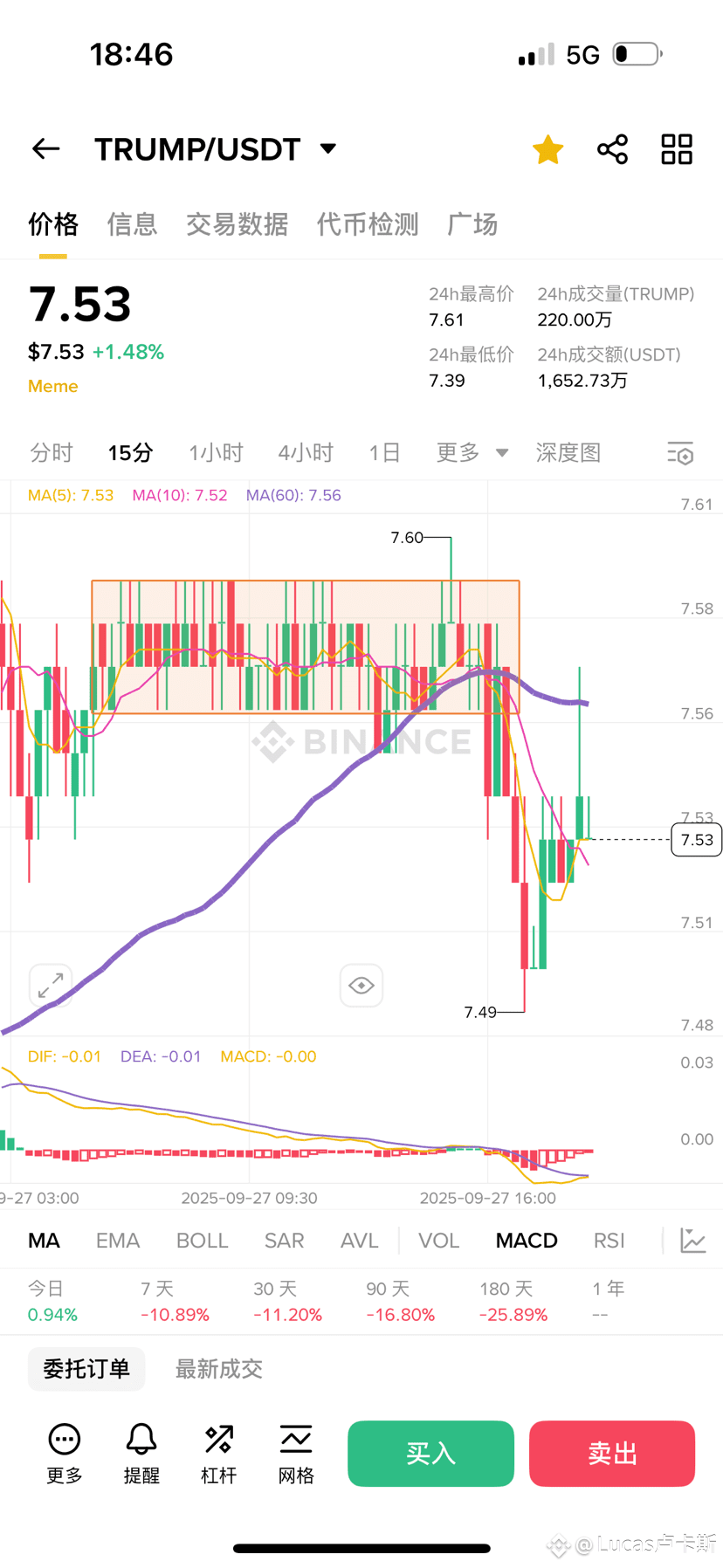Expand the 更多 intervals dropdown
This screenshot has height=1568, width=723.
click(x=472, y=452)
